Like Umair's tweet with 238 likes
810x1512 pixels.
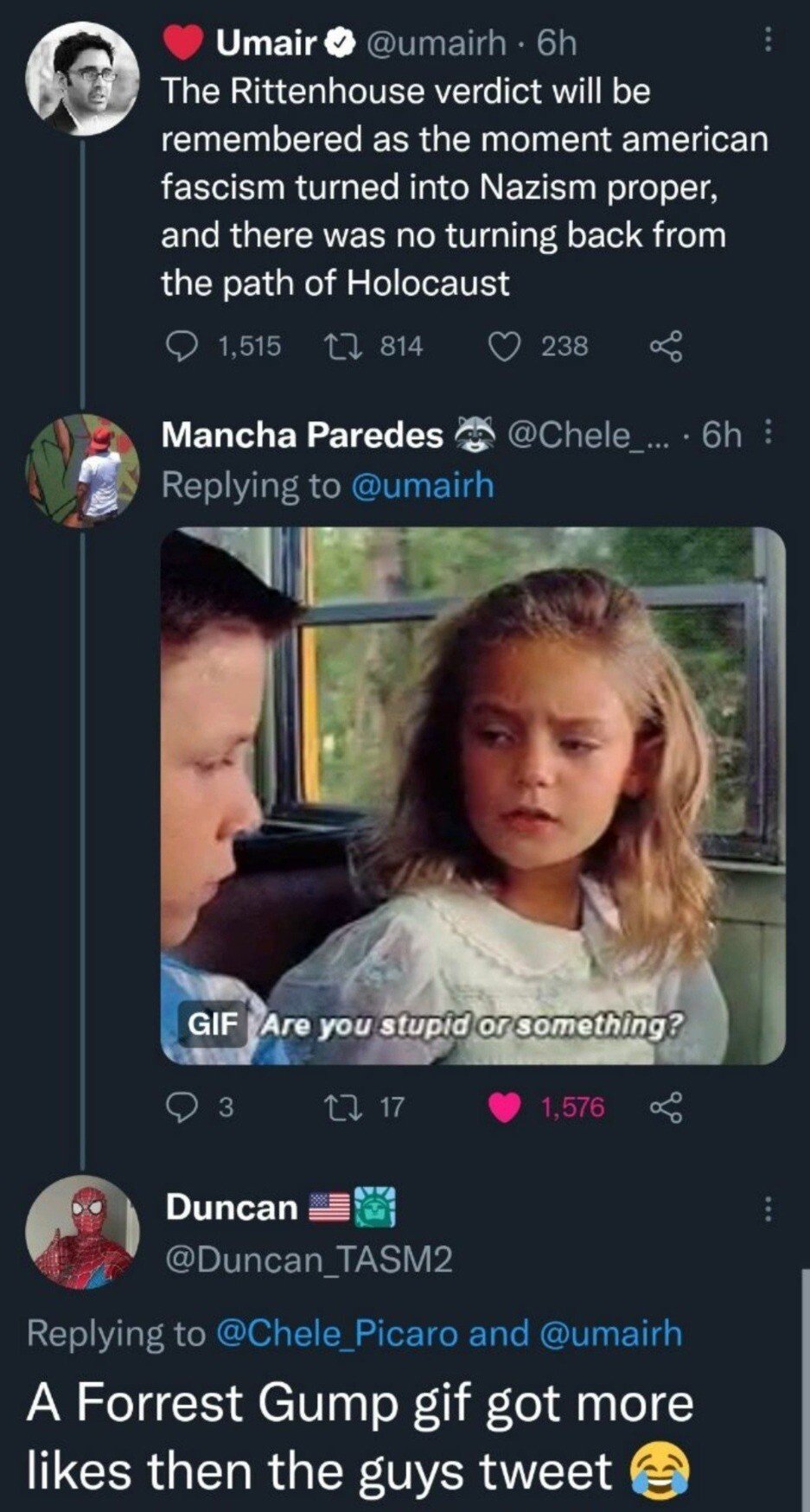click(504, 347)
